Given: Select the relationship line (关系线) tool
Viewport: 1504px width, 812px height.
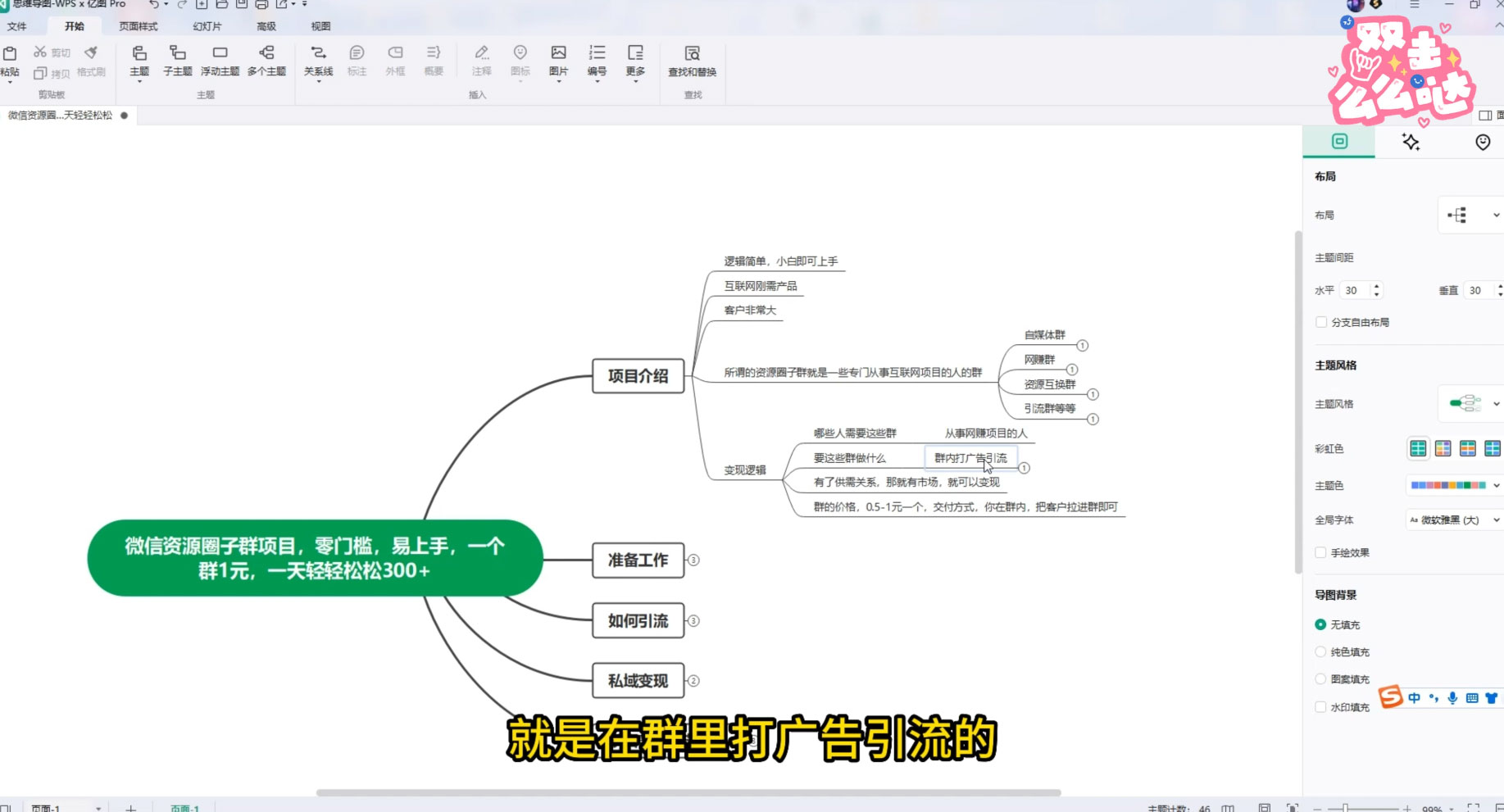Looking at the screenshot, I should (318, 59).
